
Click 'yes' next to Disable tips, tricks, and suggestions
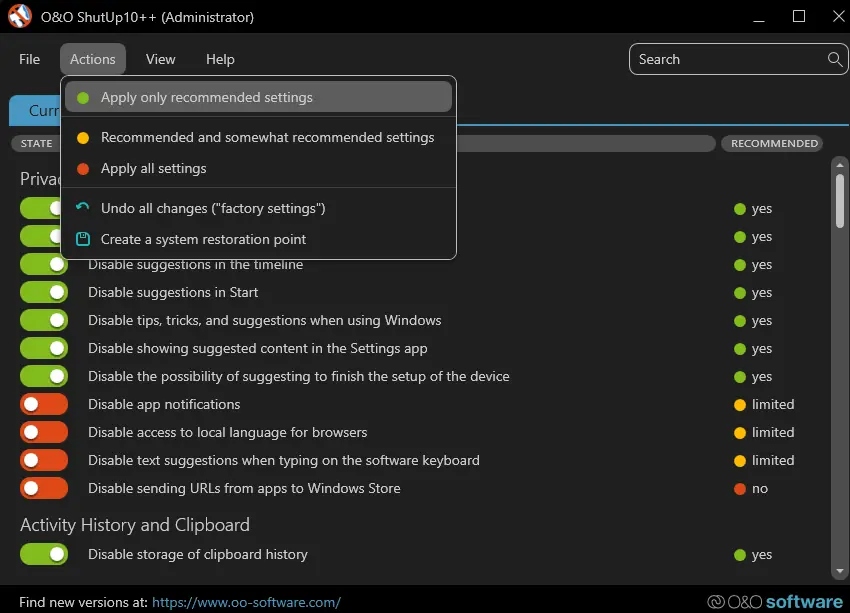(x=762, y=321)
